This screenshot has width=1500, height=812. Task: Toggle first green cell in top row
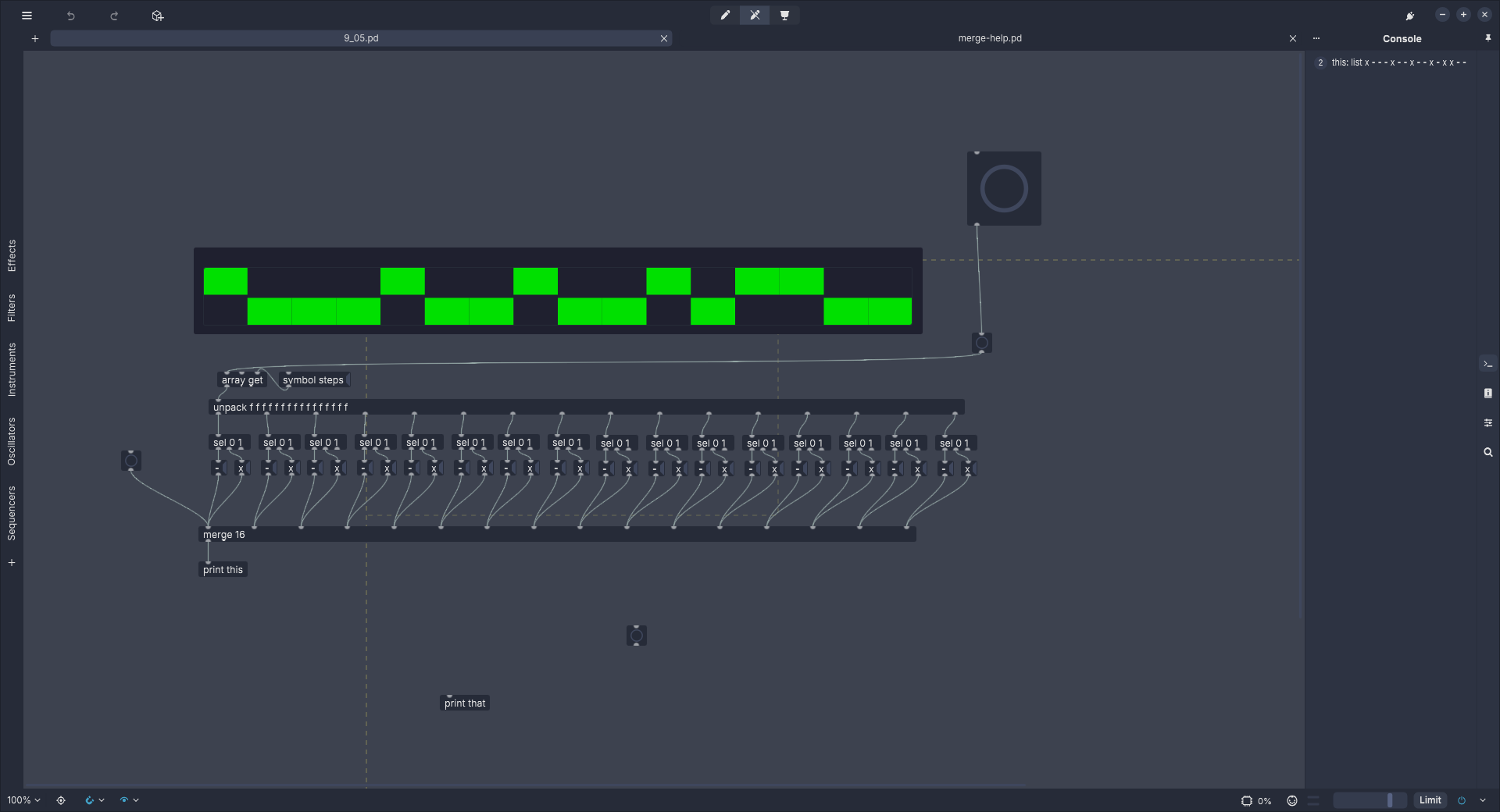pos(226,281)
